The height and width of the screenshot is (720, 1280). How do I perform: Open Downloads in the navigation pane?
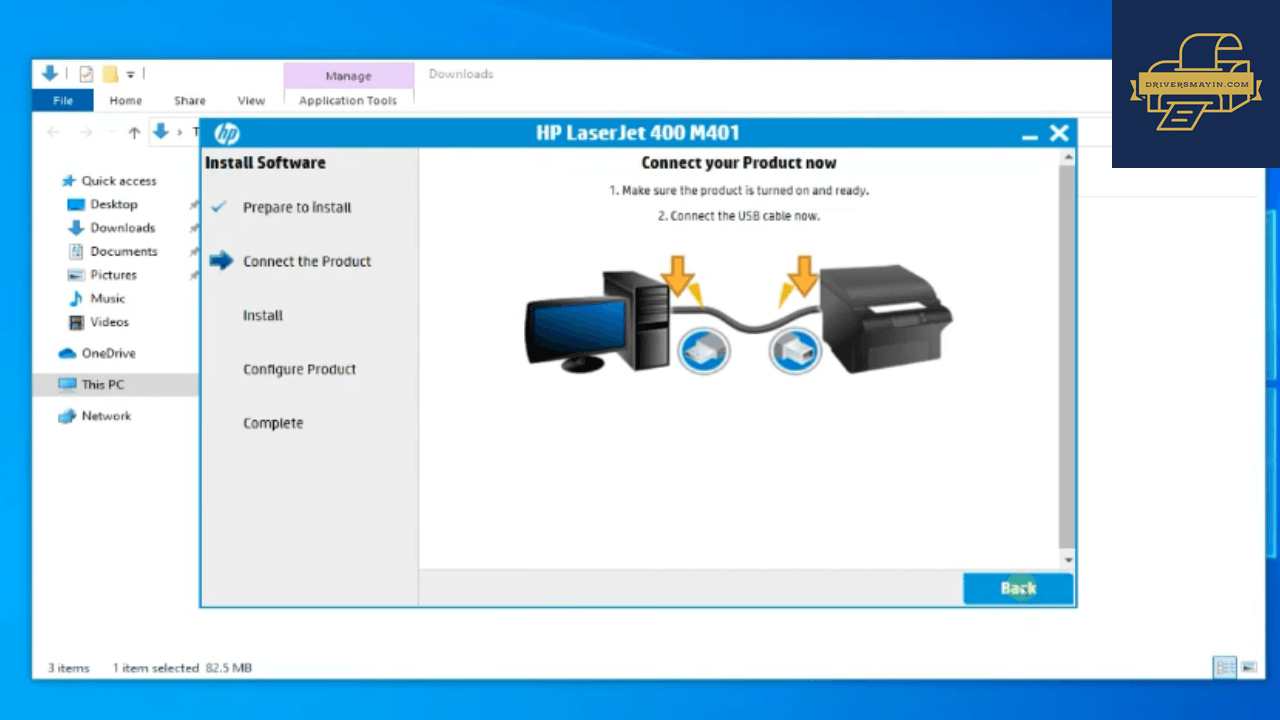pos(111,228)
